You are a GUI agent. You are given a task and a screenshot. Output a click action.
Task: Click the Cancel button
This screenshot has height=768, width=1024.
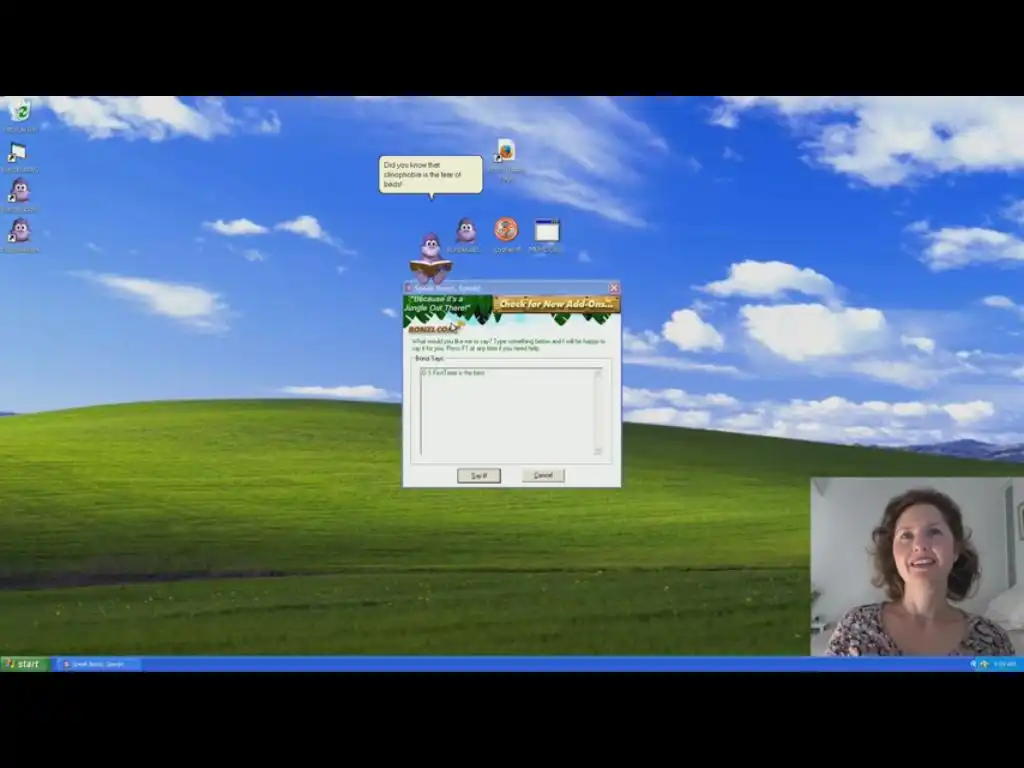coord(543,475)
